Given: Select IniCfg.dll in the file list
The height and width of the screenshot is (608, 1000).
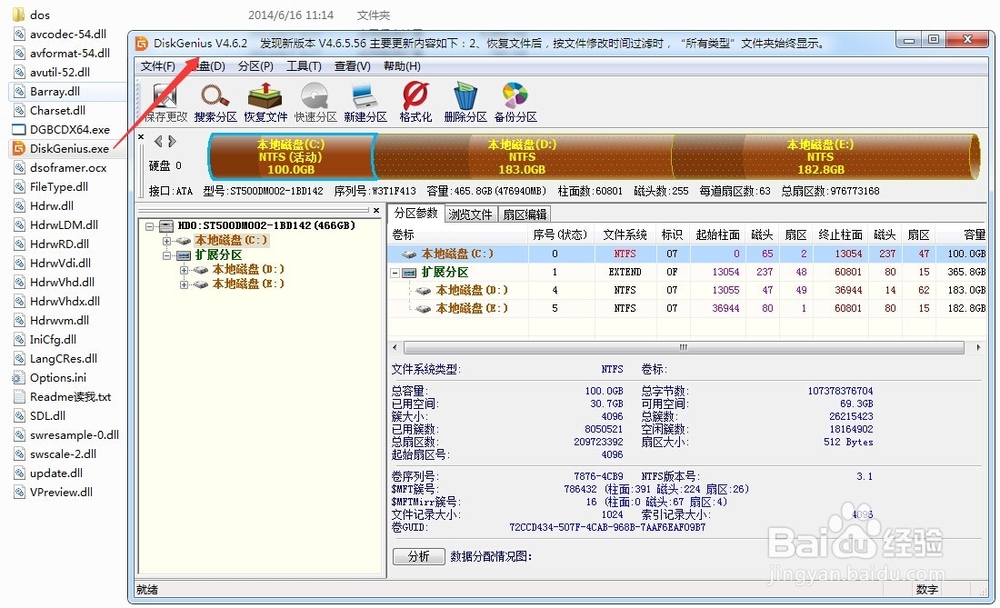Looking at the screenshot, I should 53,339.
